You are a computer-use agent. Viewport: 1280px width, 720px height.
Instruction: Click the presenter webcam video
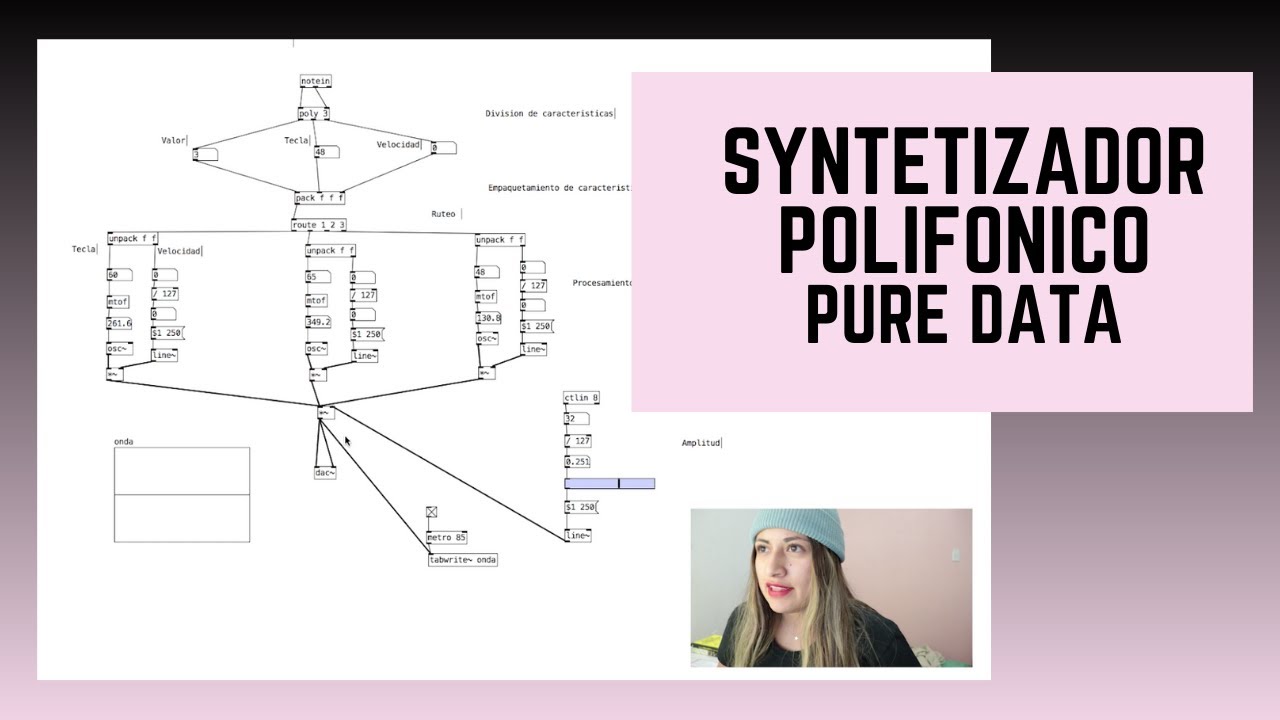[831, 588]
